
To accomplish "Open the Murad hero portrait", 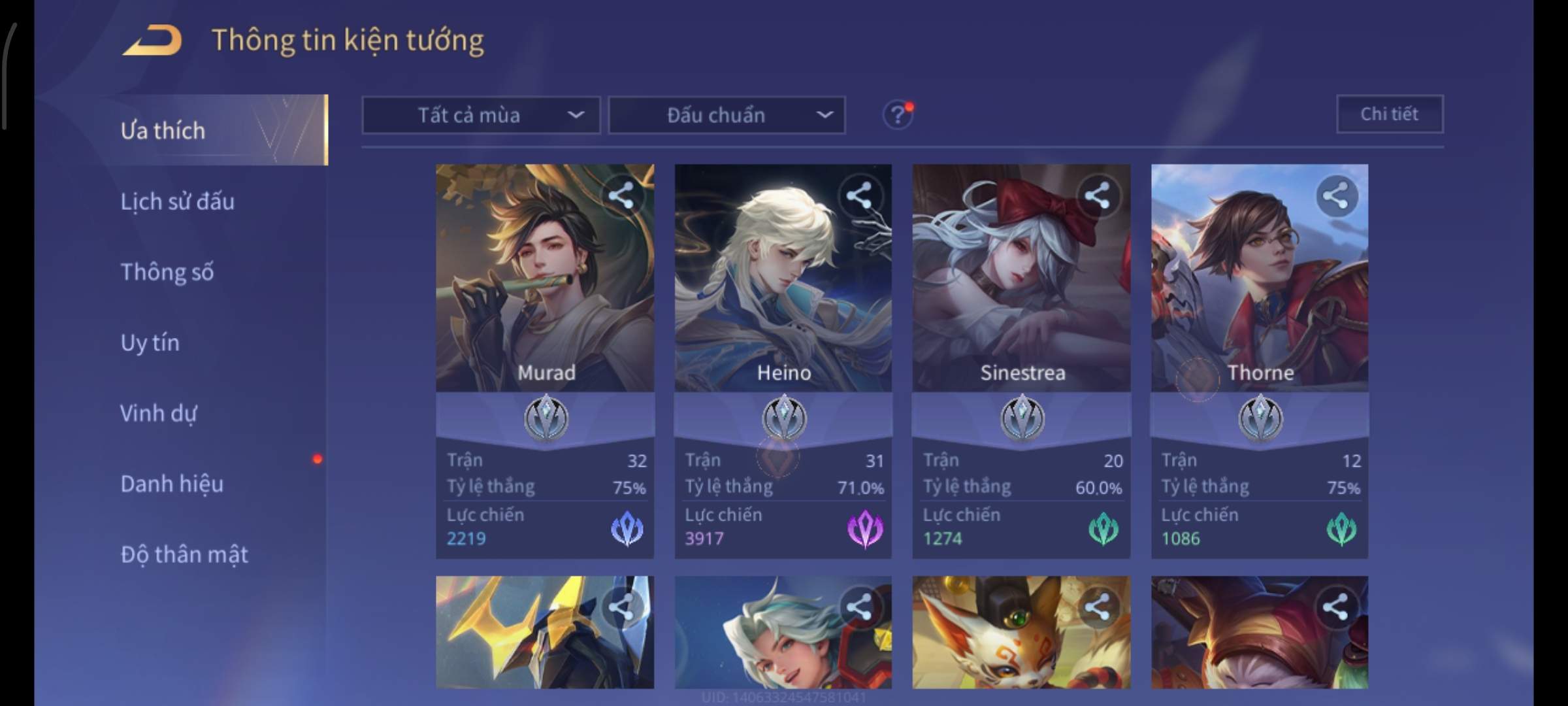I will [x=545, y=278].
